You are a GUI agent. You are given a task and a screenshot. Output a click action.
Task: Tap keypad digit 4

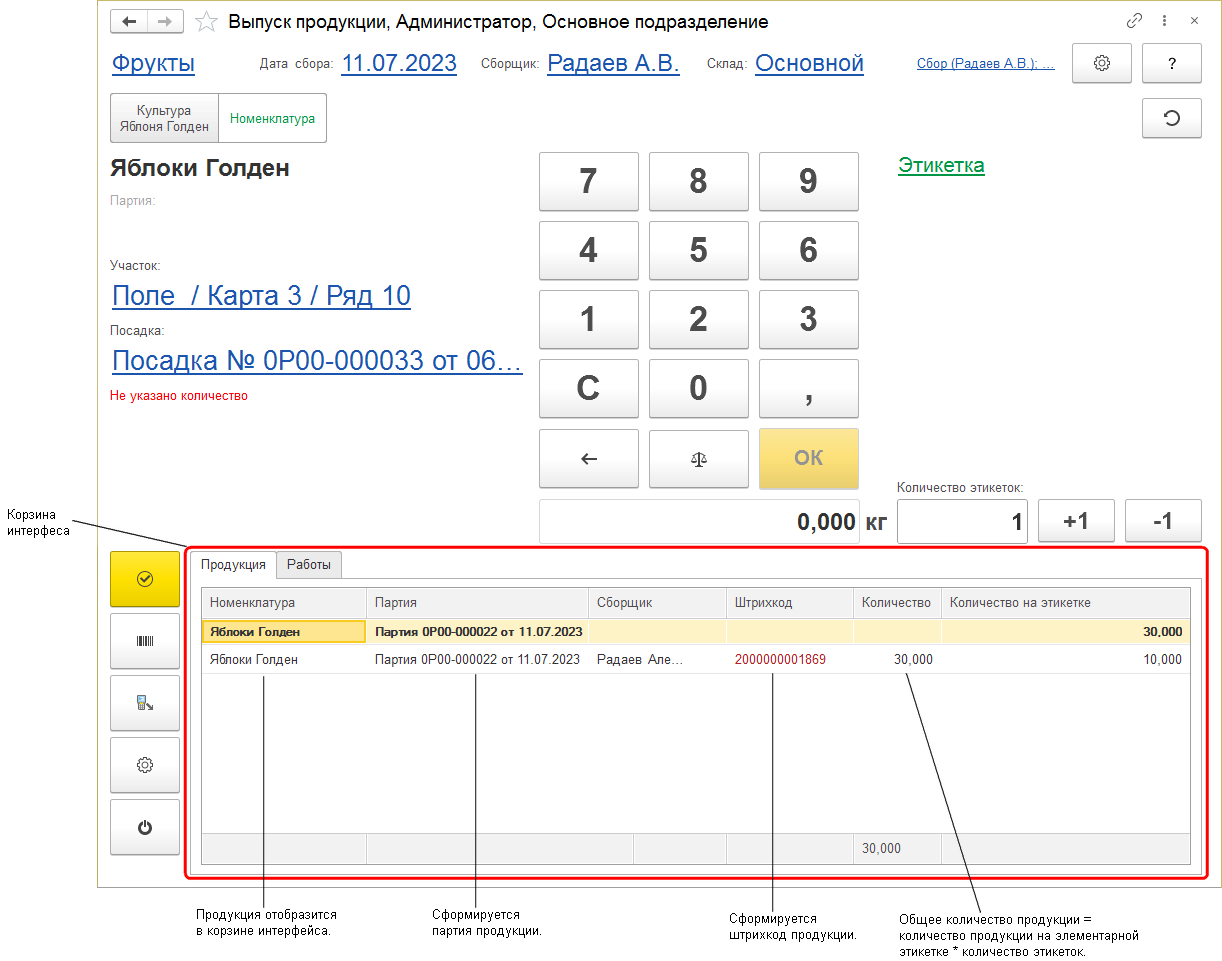click(588, 250)
